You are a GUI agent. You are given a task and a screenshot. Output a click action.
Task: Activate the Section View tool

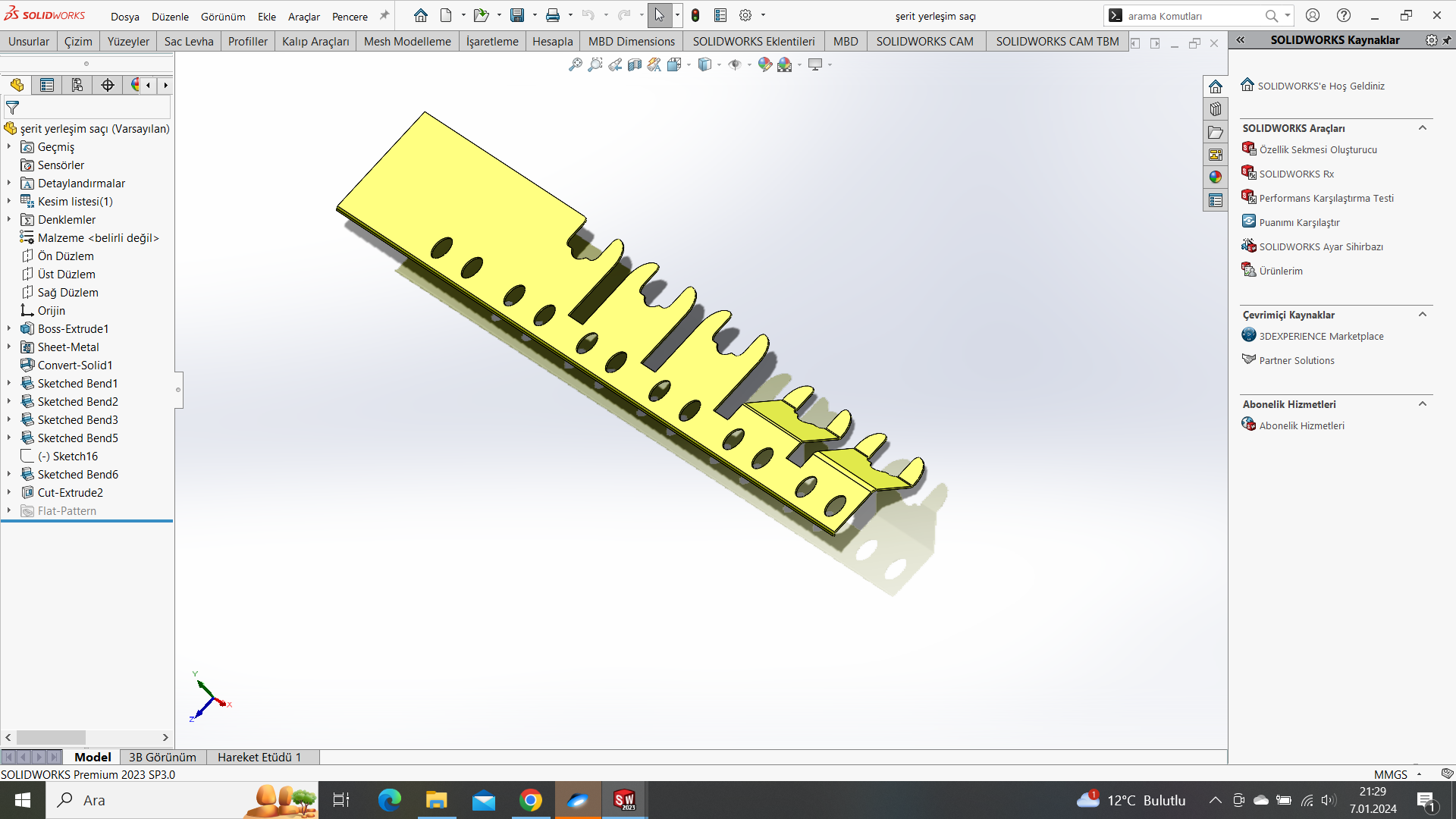tap(635, 65)
